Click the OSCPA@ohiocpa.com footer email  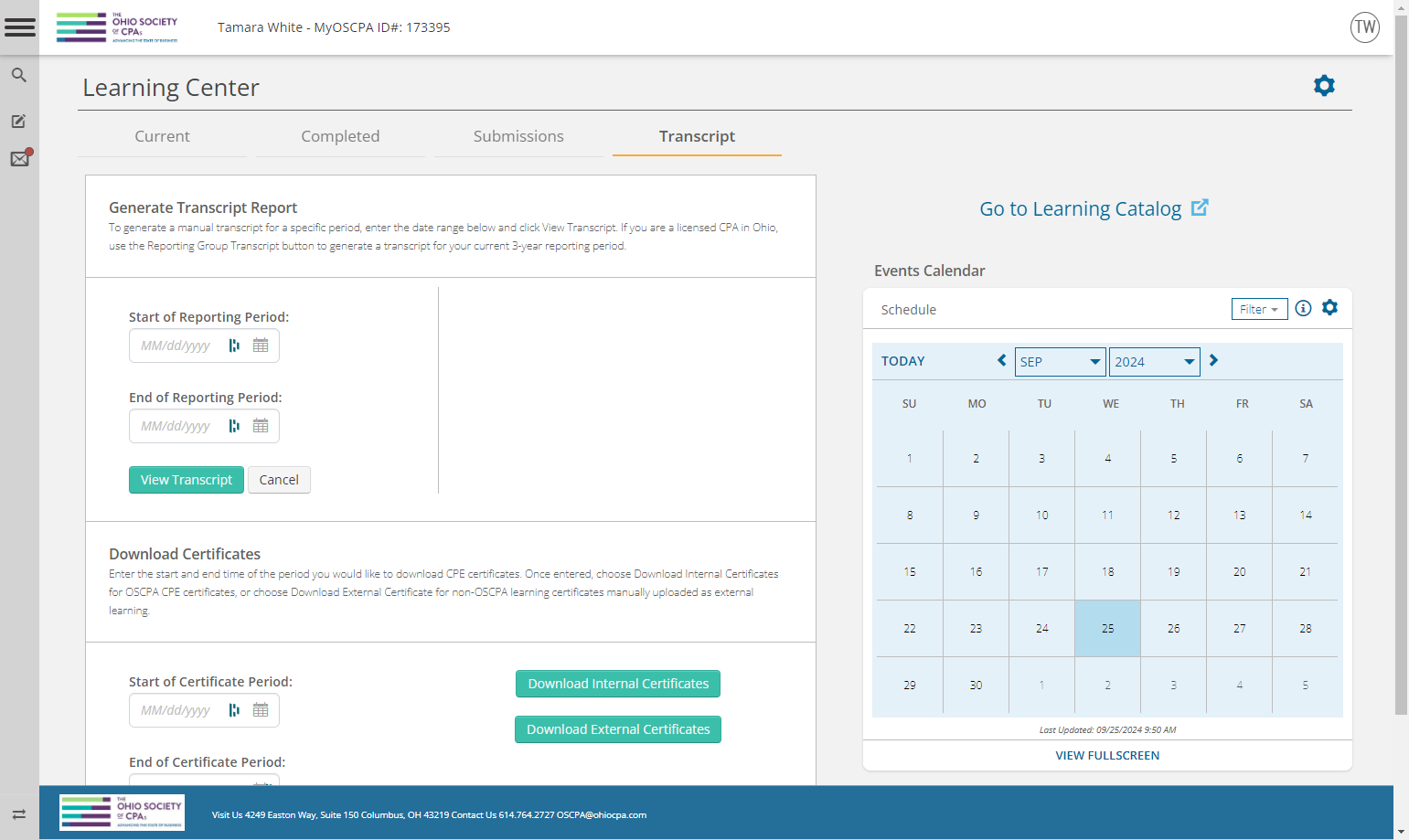[x=602, y=814]
